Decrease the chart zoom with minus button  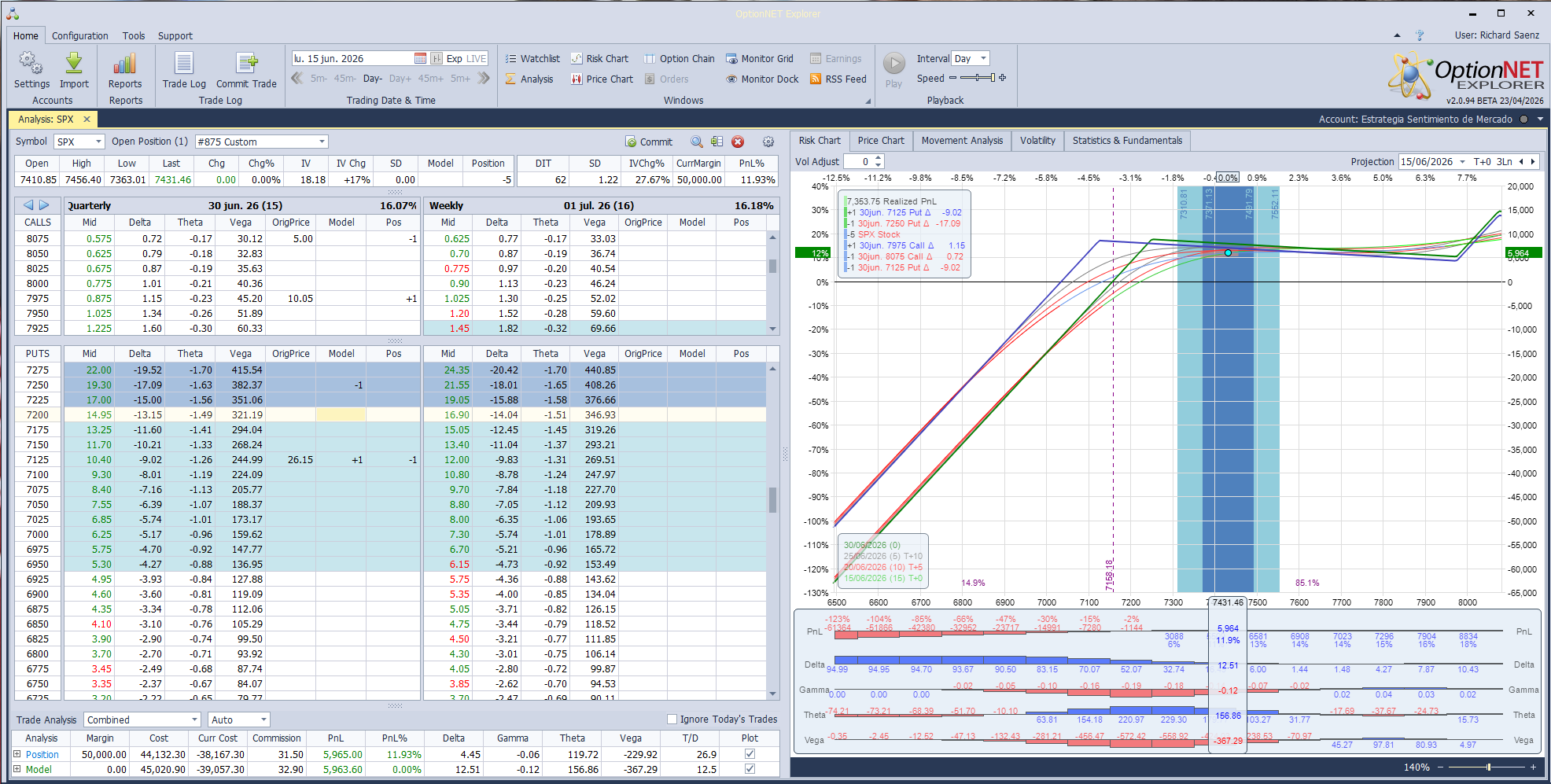pos(1440,767)
